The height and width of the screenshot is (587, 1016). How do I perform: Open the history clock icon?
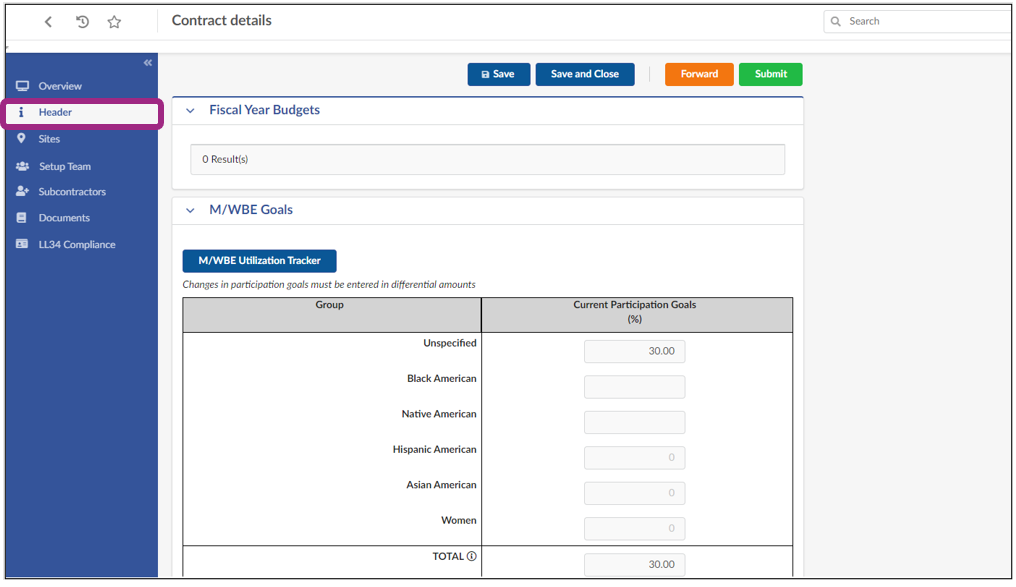(82, 22)
